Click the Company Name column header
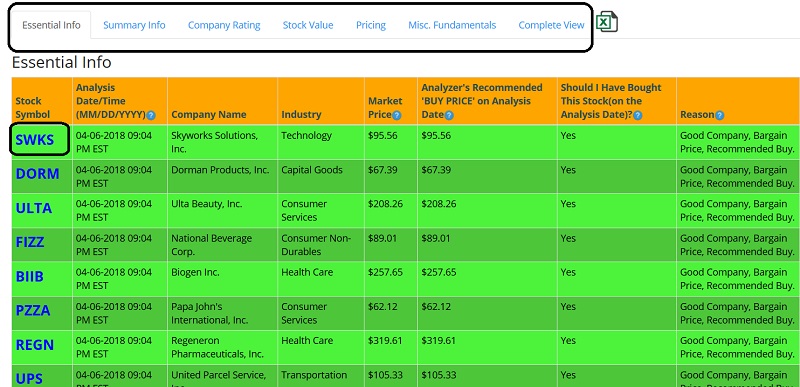Image resolution: width=800 pixels, height=387 pixels. (222, 101)
